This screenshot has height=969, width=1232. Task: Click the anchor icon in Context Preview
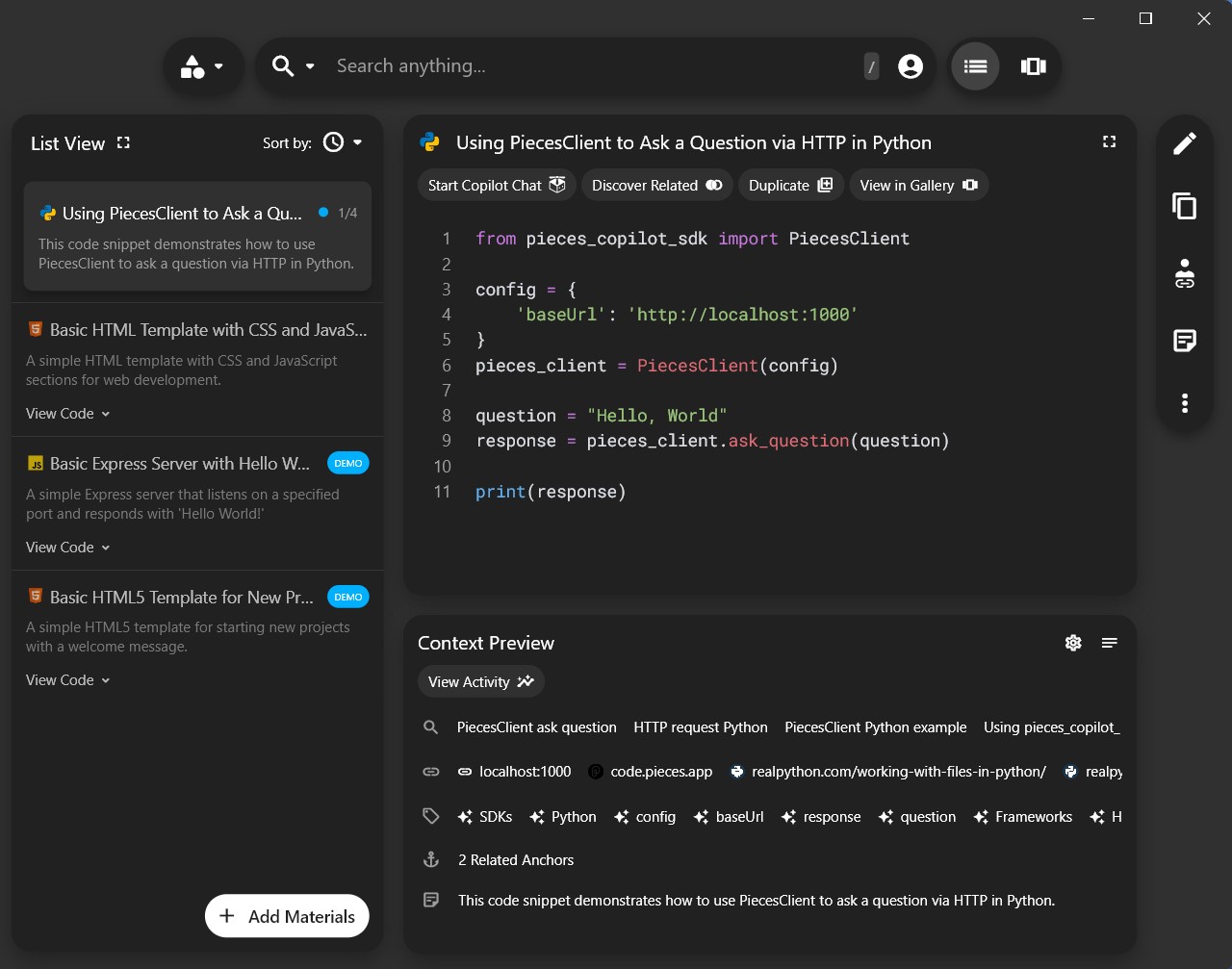[431, 859]
